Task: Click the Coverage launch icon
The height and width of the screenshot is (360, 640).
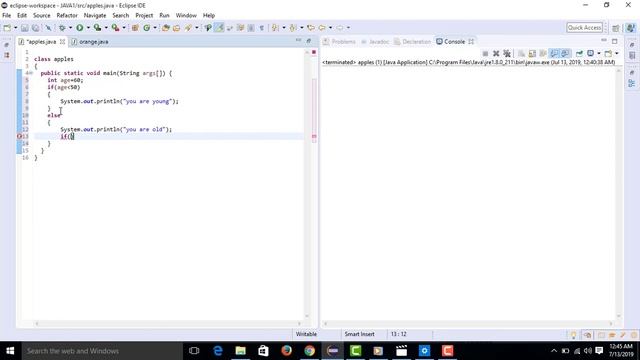Action: click(97, 28)
